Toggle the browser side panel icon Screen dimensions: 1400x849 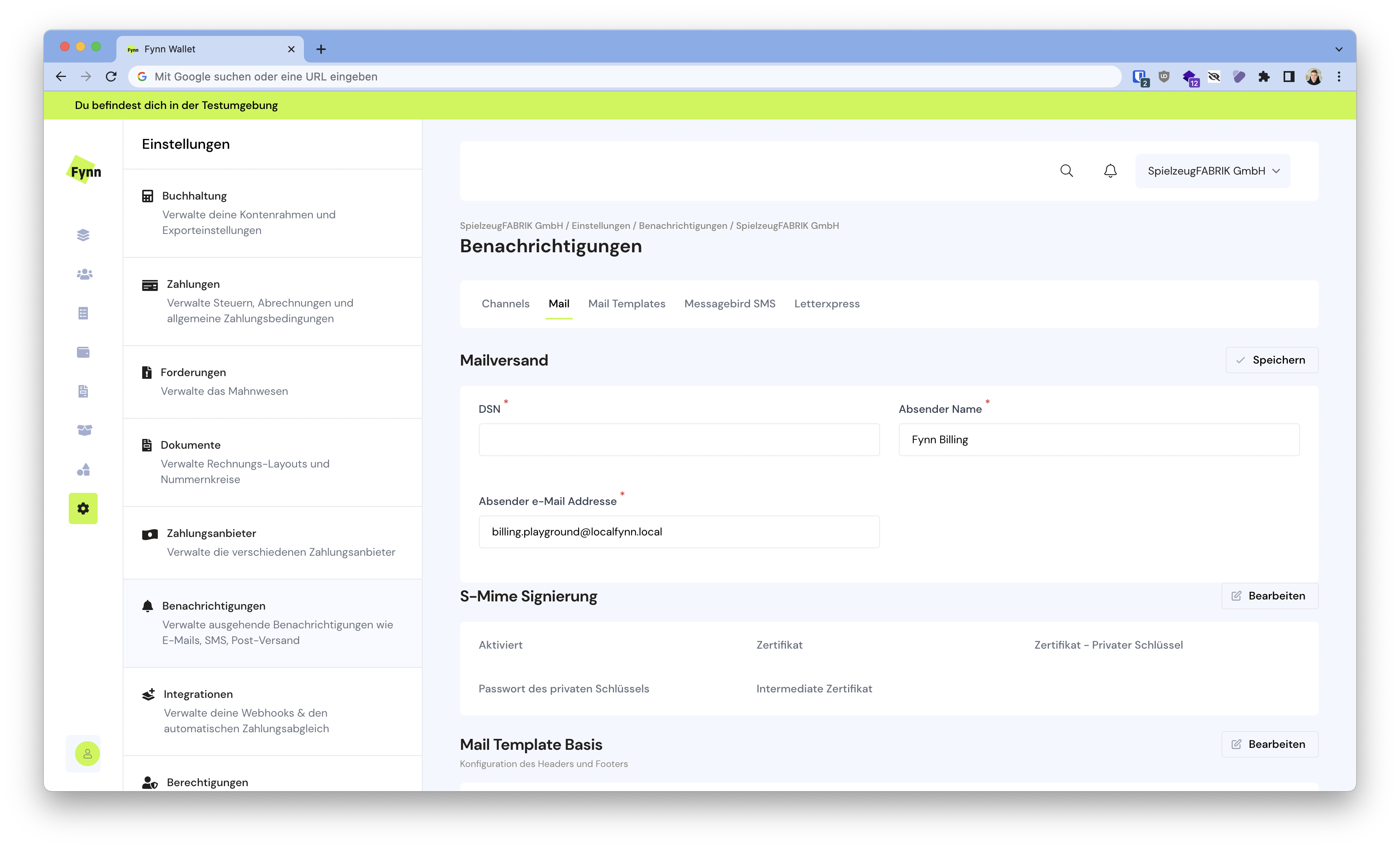1289,77
